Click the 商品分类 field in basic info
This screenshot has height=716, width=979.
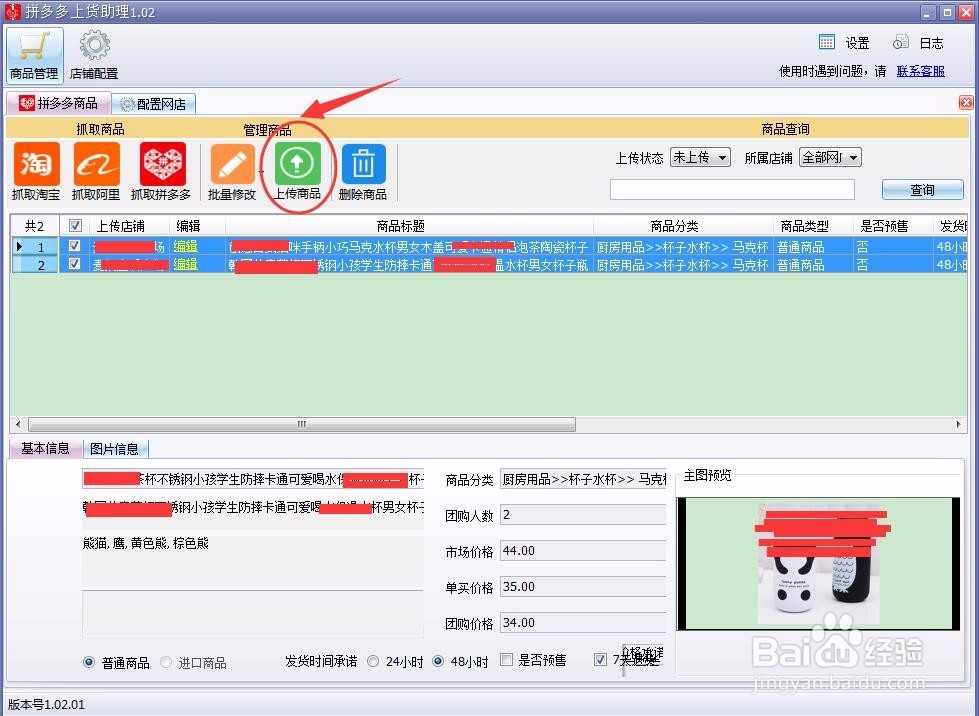(x=583, y=479)
